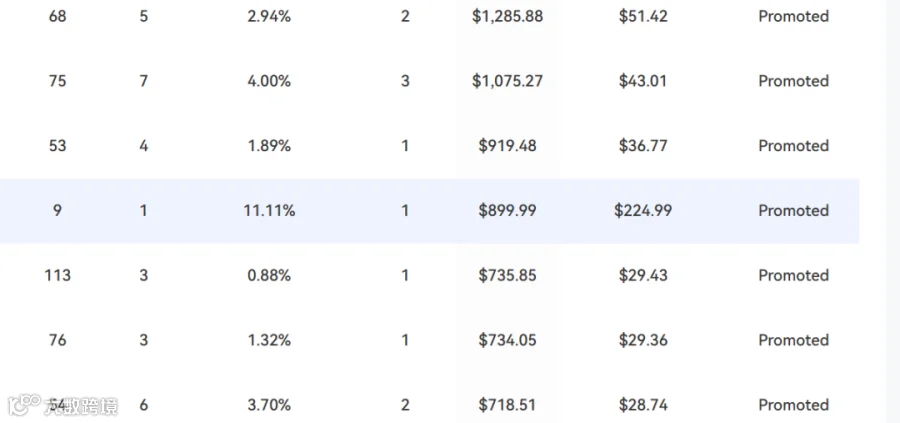Click the $1,075.27 amount cell
The width and height of the screenshot is (900, 423).
click(507, 81)
